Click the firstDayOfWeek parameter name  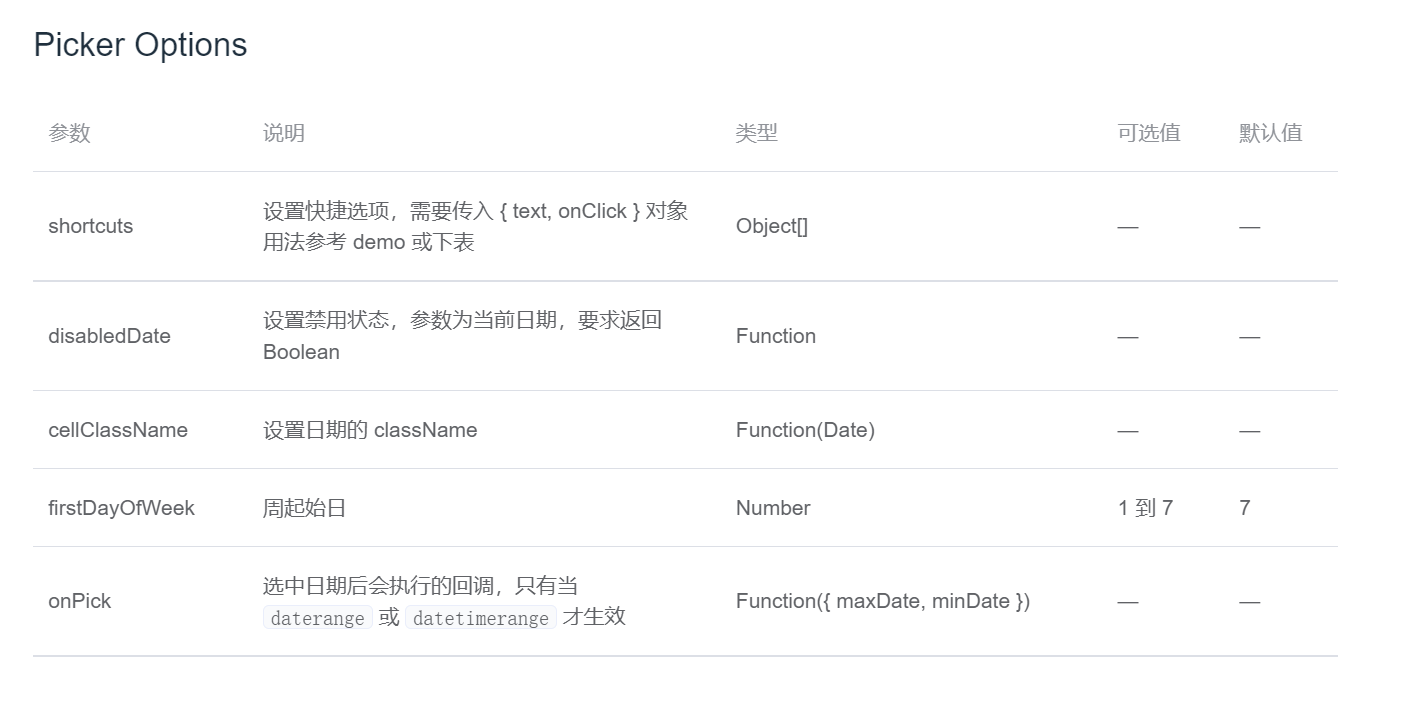click(121, 508)
